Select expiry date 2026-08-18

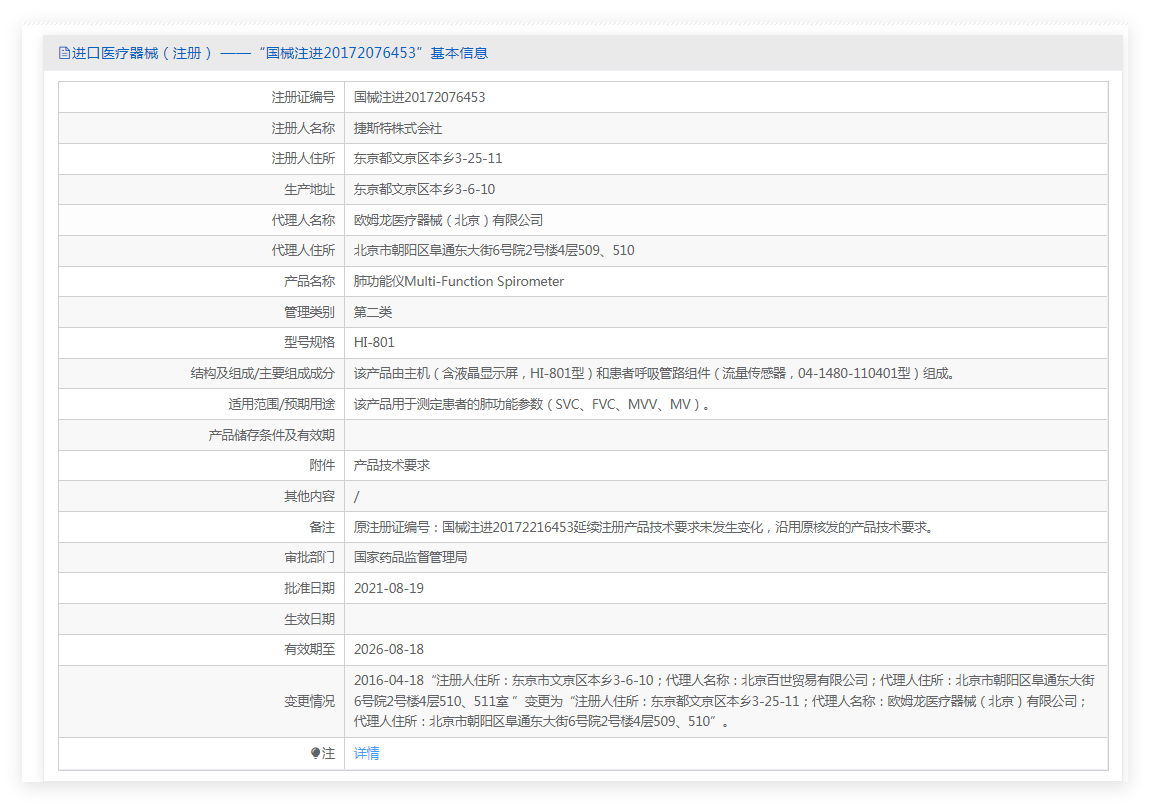pyautogui.click(x=389, y=649)
